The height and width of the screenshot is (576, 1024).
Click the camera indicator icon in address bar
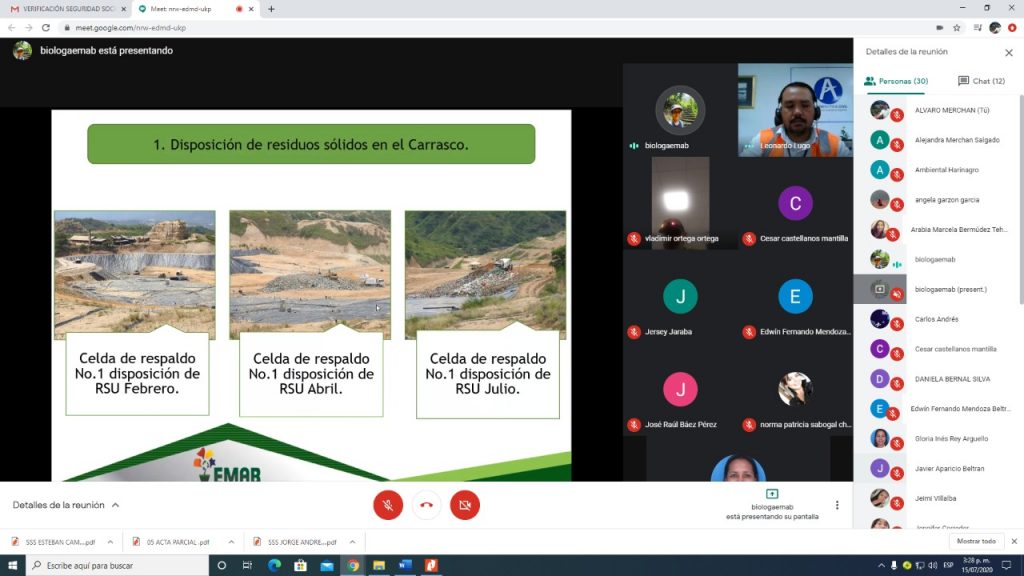[x=940, y=28]
